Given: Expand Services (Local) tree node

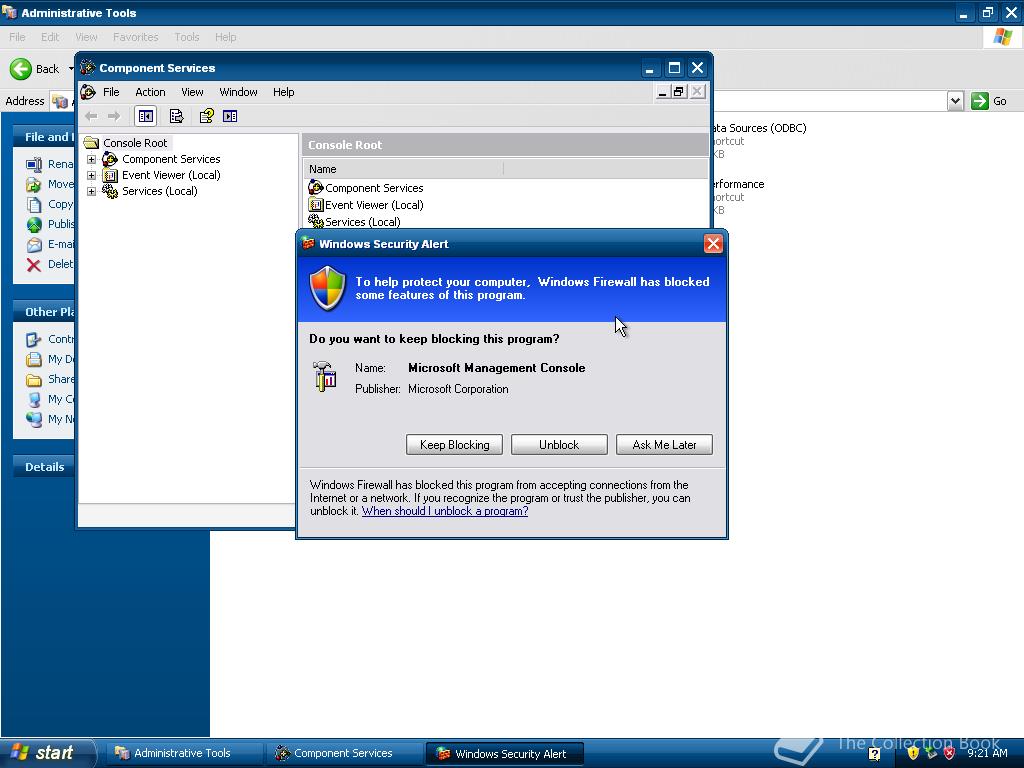Looking at the screenshot, I should coord(91,191).
